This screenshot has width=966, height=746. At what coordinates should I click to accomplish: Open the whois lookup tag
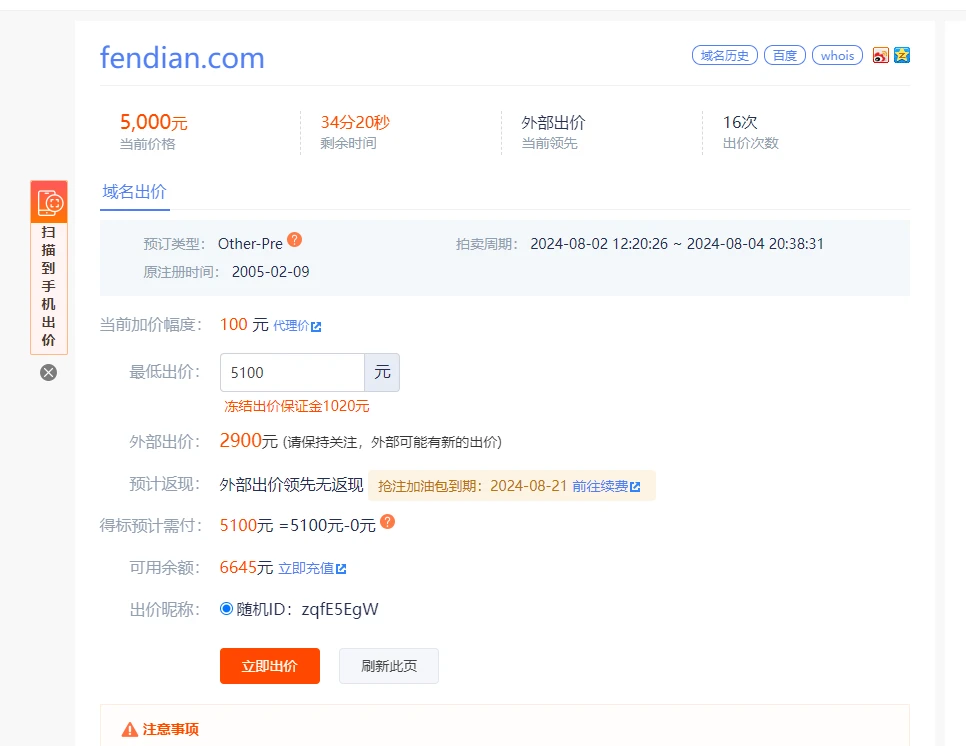coord(837,56)
